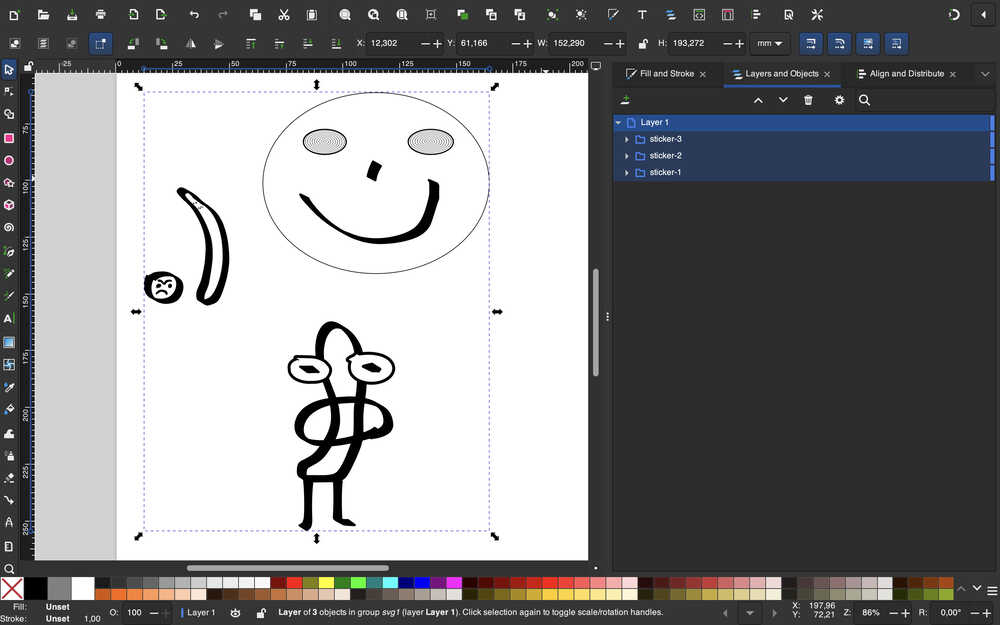Flip selection horizontally
The height and width of the screenshot is (625, 1000).
pos(190,44)
